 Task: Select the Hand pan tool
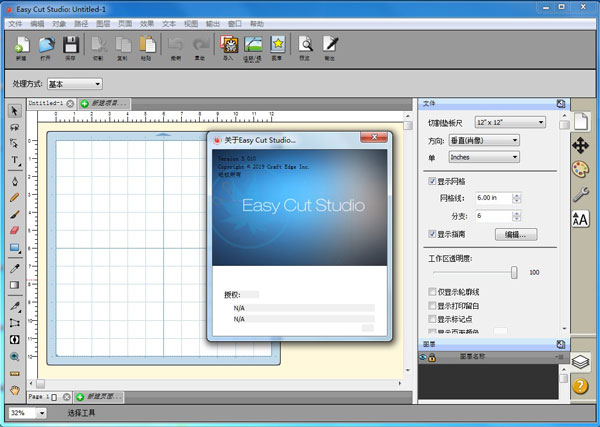point(15,390)
